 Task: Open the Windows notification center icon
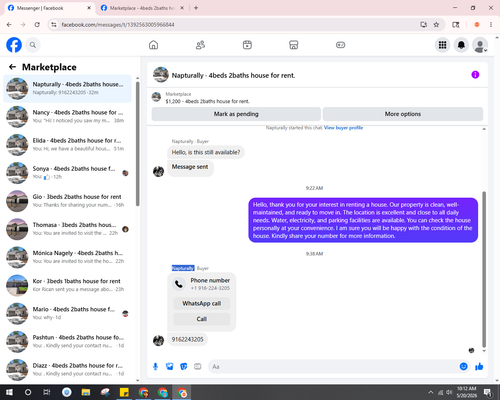pyautogui.click(x=488, y=392)
